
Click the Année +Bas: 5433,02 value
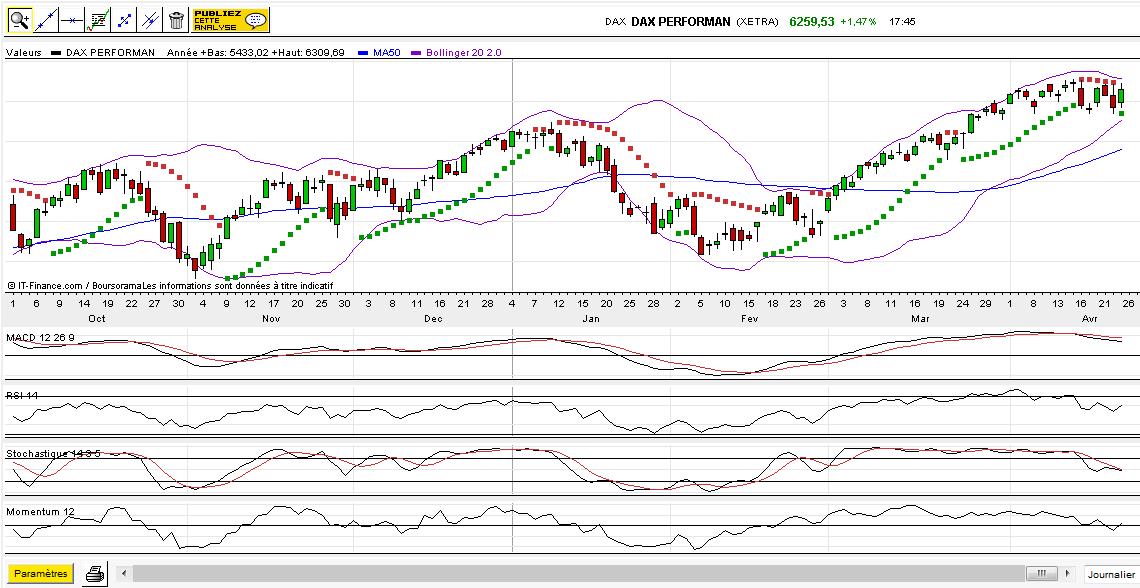click(217, 52)
